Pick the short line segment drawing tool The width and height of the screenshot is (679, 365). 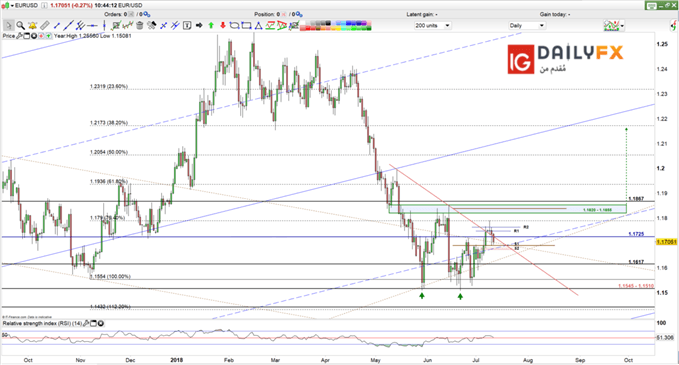pos(57,26)
